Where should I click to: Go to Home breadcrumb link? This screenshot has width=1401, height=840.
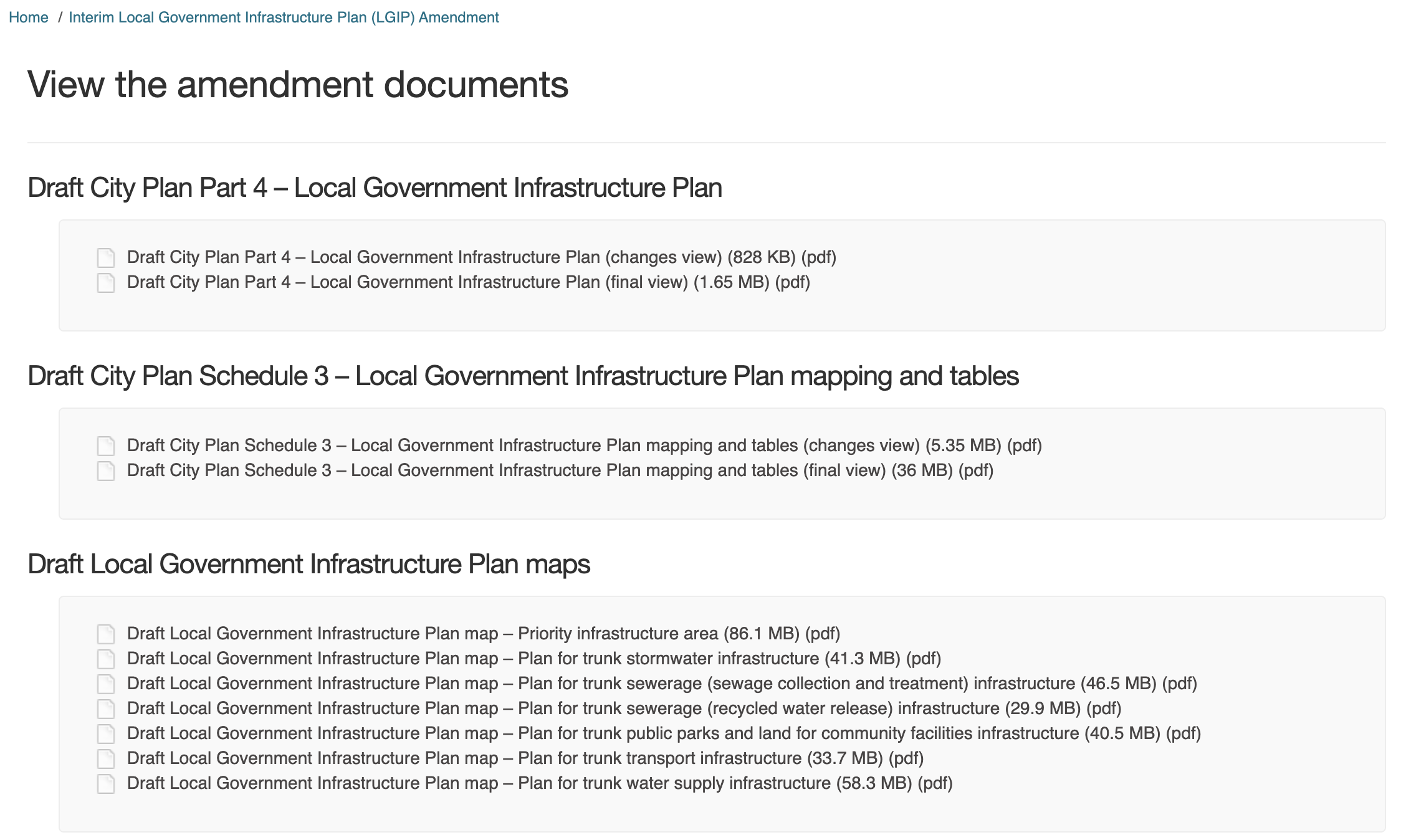pyautogui.click(x=29, y=17)
